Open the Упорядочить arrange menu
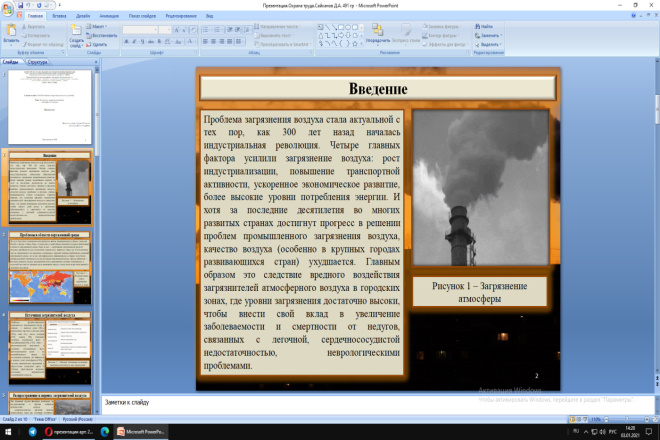This screenshot has width=660, height=440. coord(378,33)
